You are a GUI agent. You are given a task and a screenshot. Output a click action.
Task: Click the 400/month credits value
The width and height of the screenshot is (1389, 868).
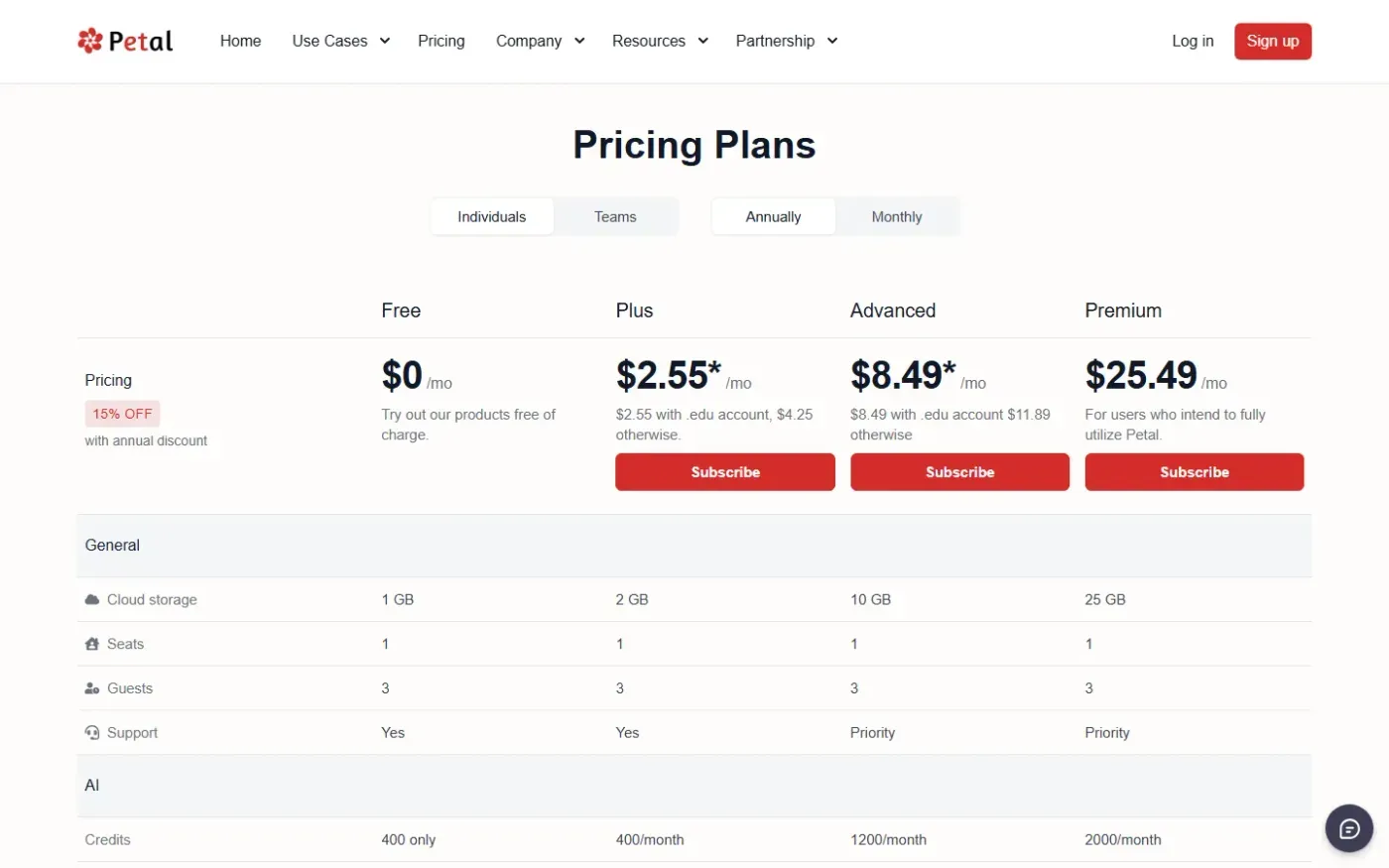(650, 839)
